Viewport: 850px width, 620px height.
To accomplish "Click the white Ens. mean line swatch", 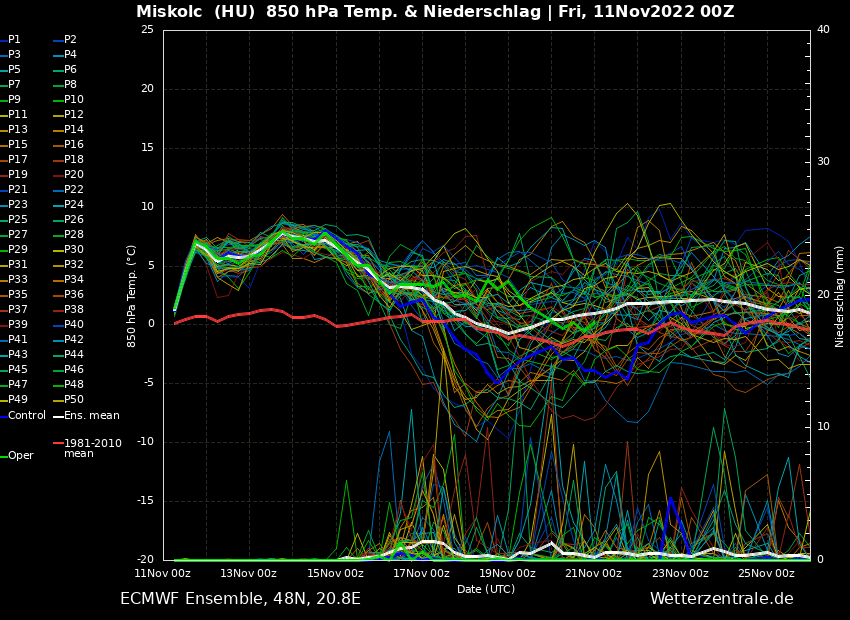I will point(58,416).
